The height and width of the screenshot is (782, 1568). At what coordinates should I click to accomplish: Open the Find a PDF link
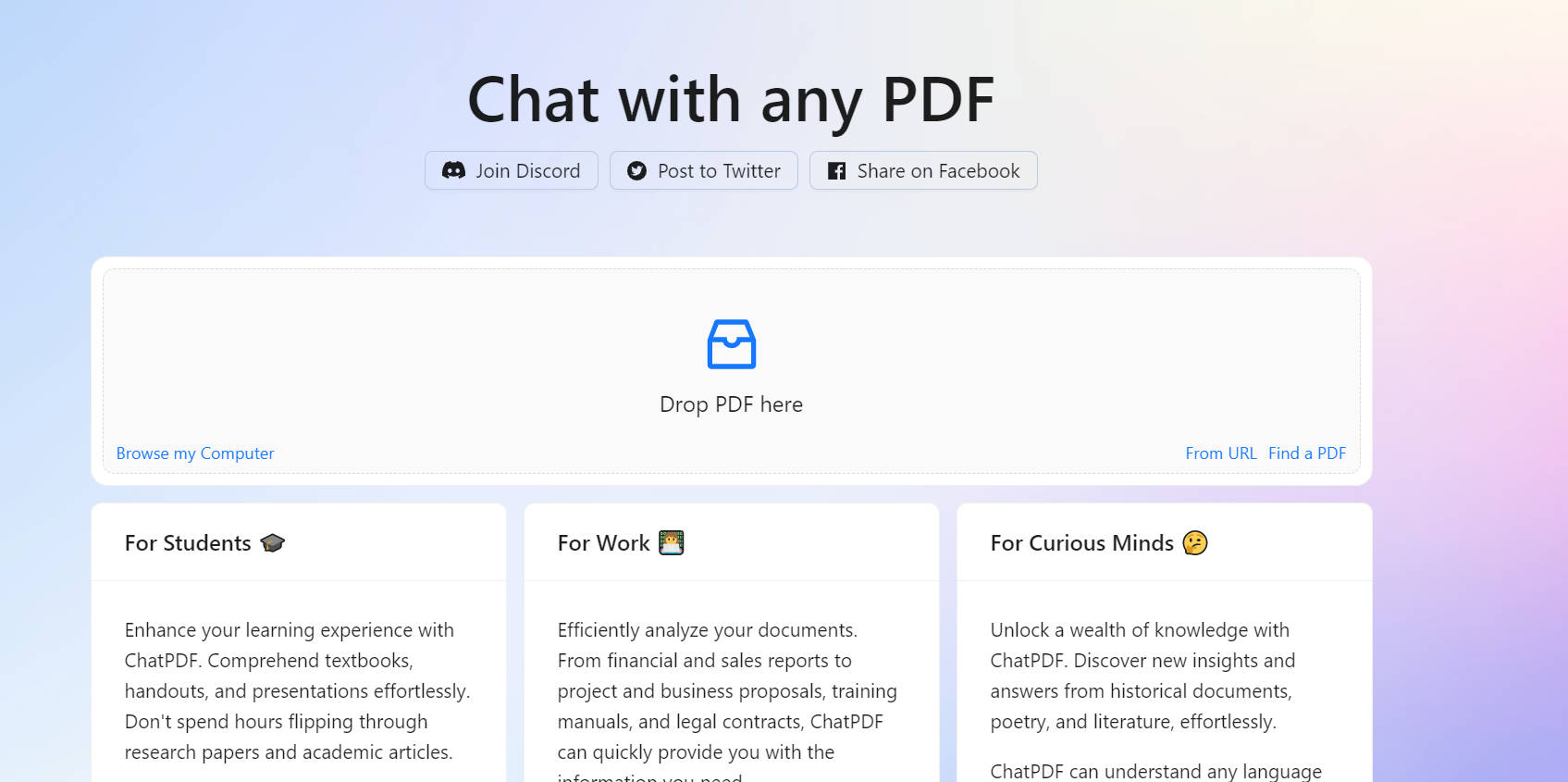coord(1306,453)
